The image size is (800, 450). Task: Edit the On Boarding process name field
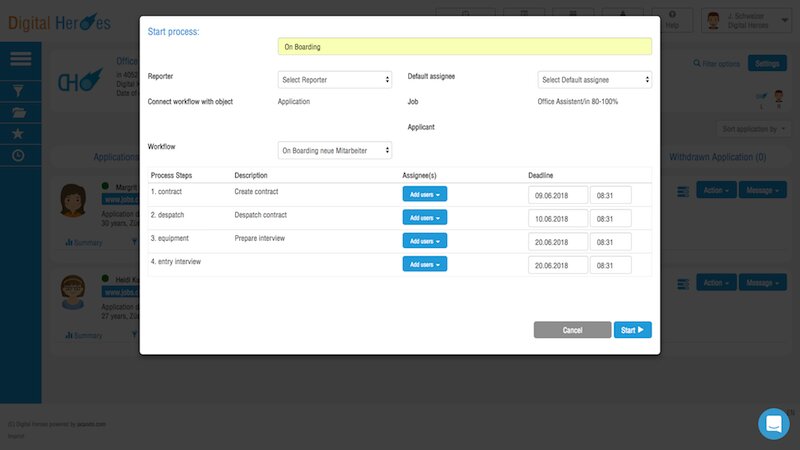(464, 46)
